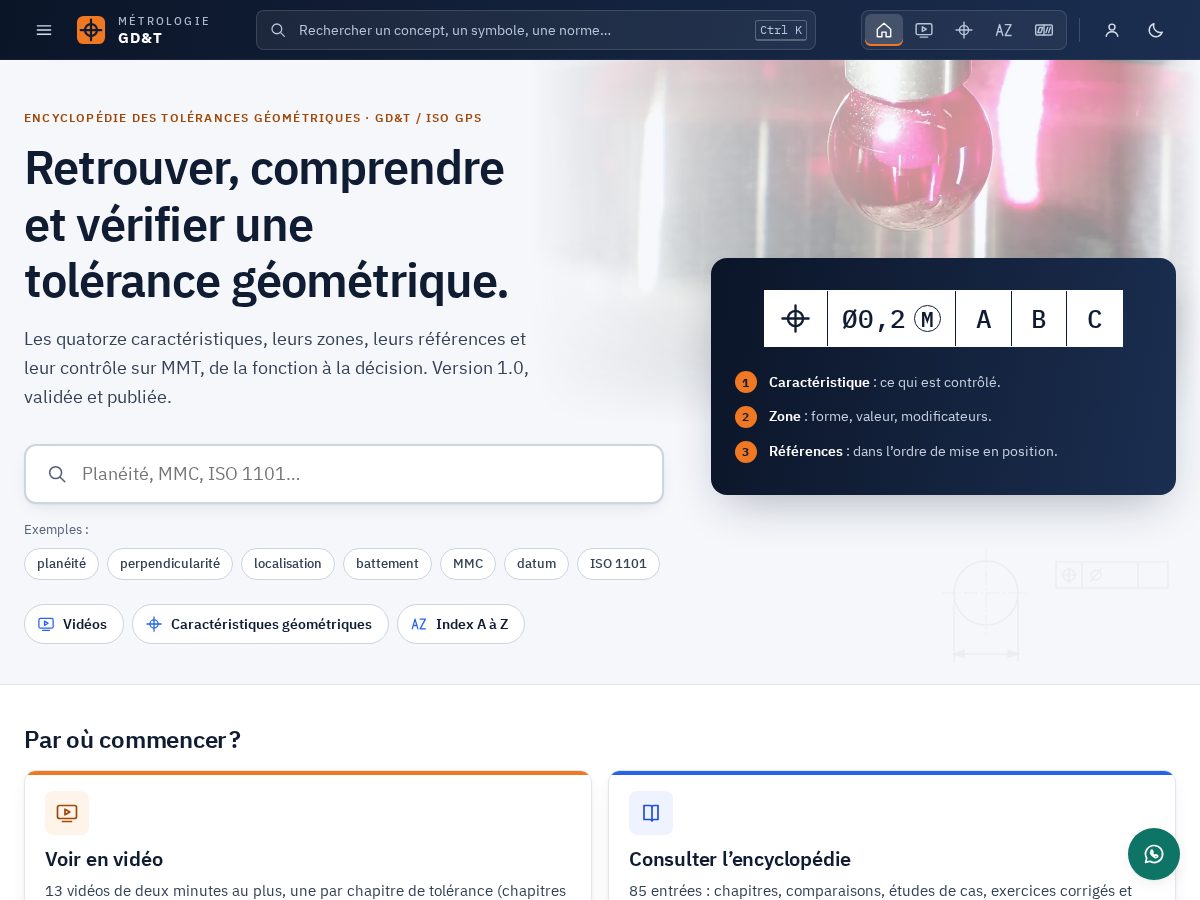Viewport: 1200px width, 900px height.
Task: Open the hamburger navigation menu
Action: click(x=44, y=30)
